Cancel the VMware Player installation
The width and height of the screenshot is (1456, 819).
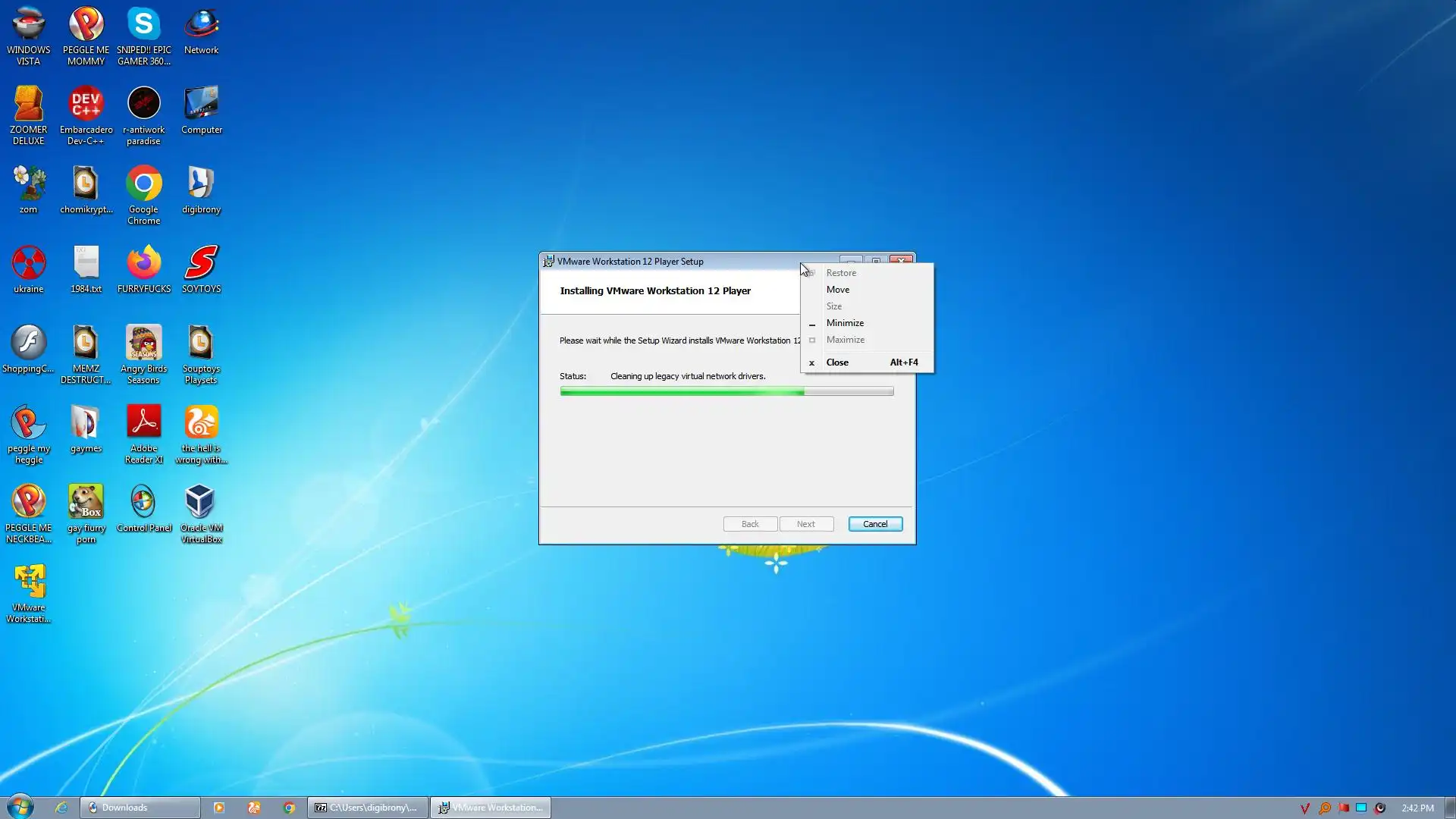coord(874,524)
